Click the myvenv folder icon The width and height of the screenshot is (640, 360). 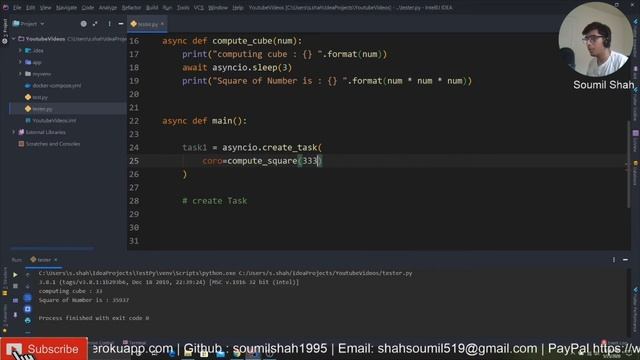coord(28,74)
